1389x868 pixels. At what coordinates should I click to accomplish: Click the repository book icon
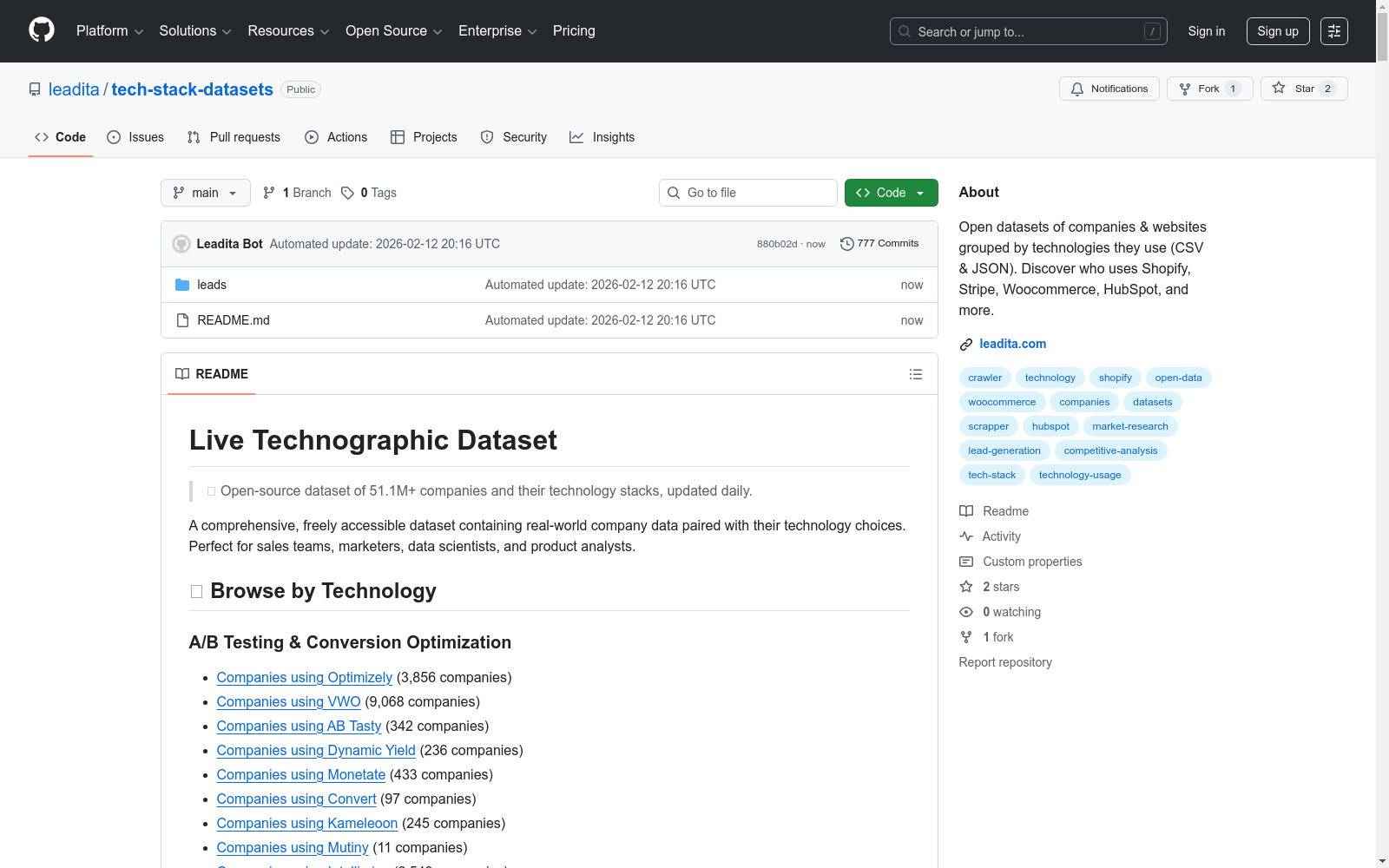[35, 89]
